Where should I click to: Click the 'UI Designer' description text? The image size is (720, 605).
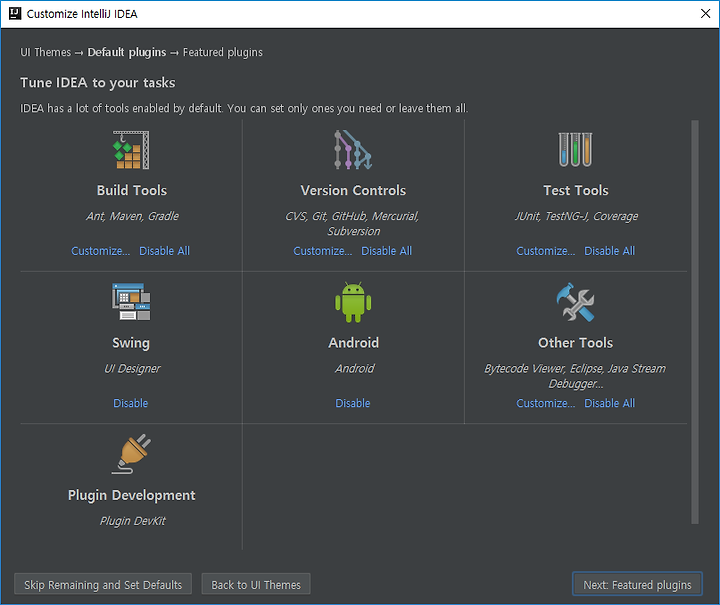pyautogui.click(x=132, y=369)
